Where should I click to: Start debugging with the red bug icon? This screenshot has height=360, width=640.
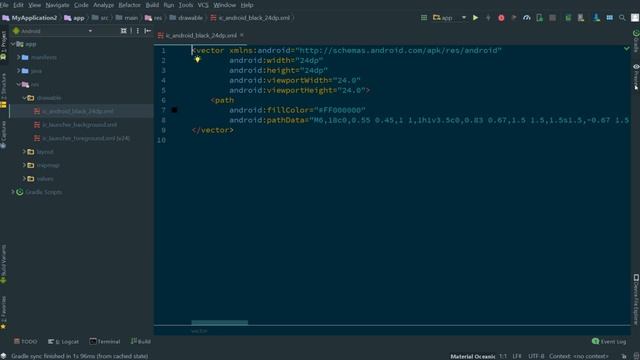click(501, 18)
